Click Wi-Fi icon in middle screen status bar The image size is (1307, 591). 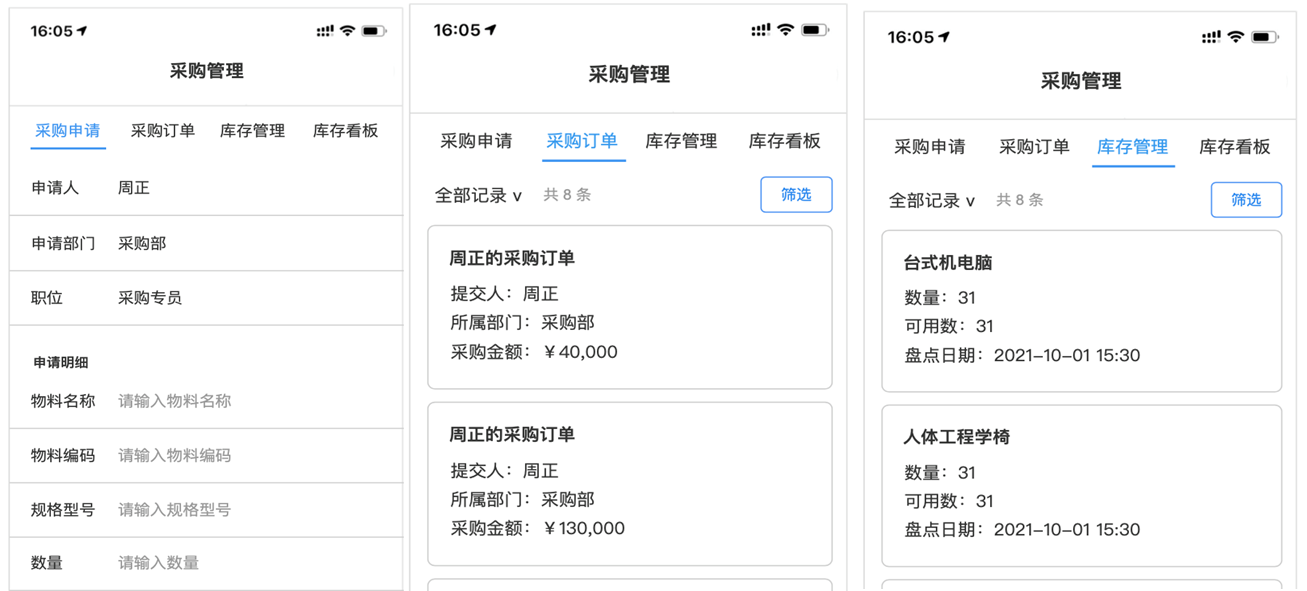click(x=785, y=30)
